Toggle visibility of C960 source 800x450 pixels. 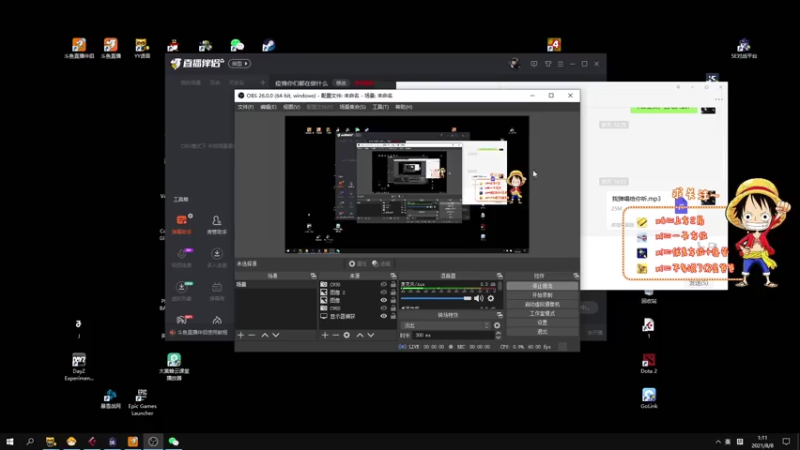click(384, 308)
